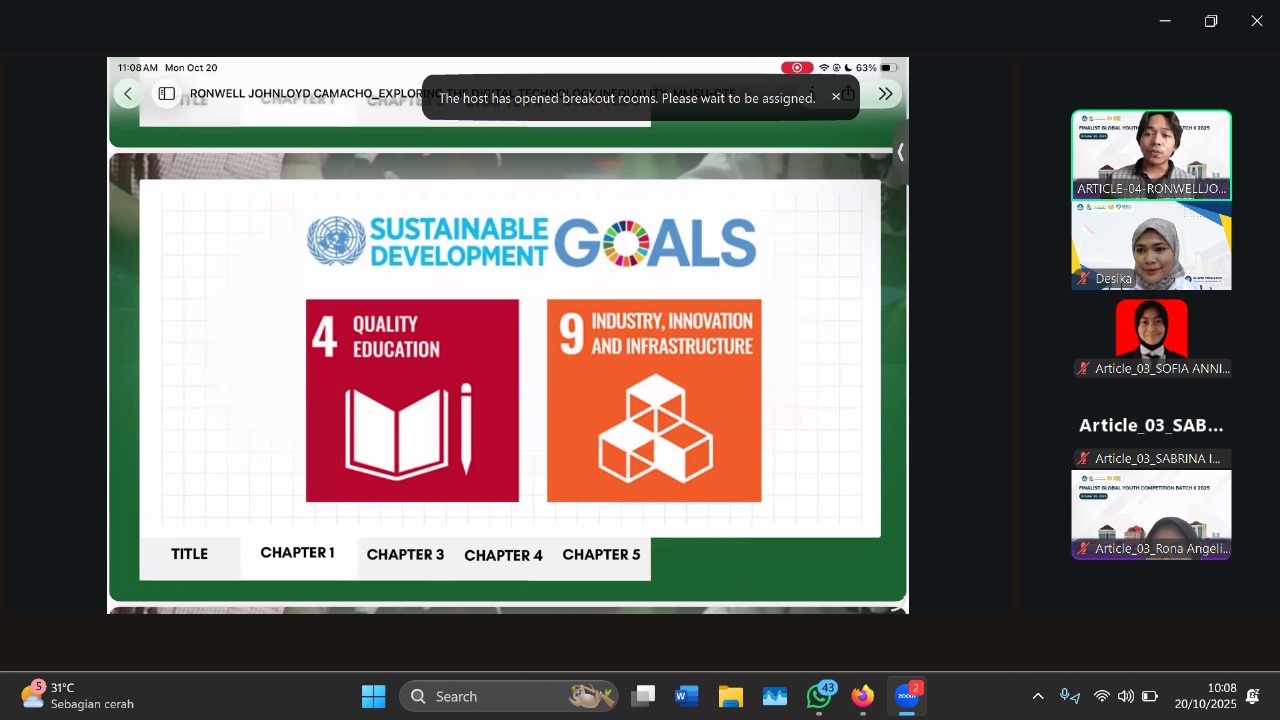The width and height of the screenshot is (1280, 720).
Task: Toggle the sidebar panel icon
Action: point(167,94)
